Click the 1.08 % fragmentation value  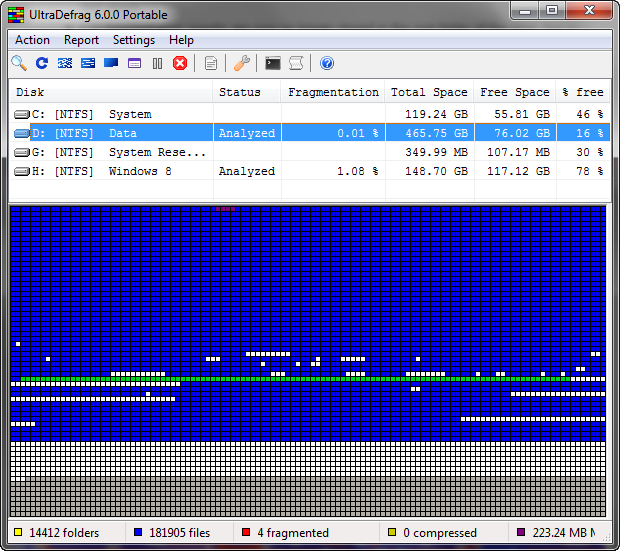pyautogui.click(x=358, y=171)
